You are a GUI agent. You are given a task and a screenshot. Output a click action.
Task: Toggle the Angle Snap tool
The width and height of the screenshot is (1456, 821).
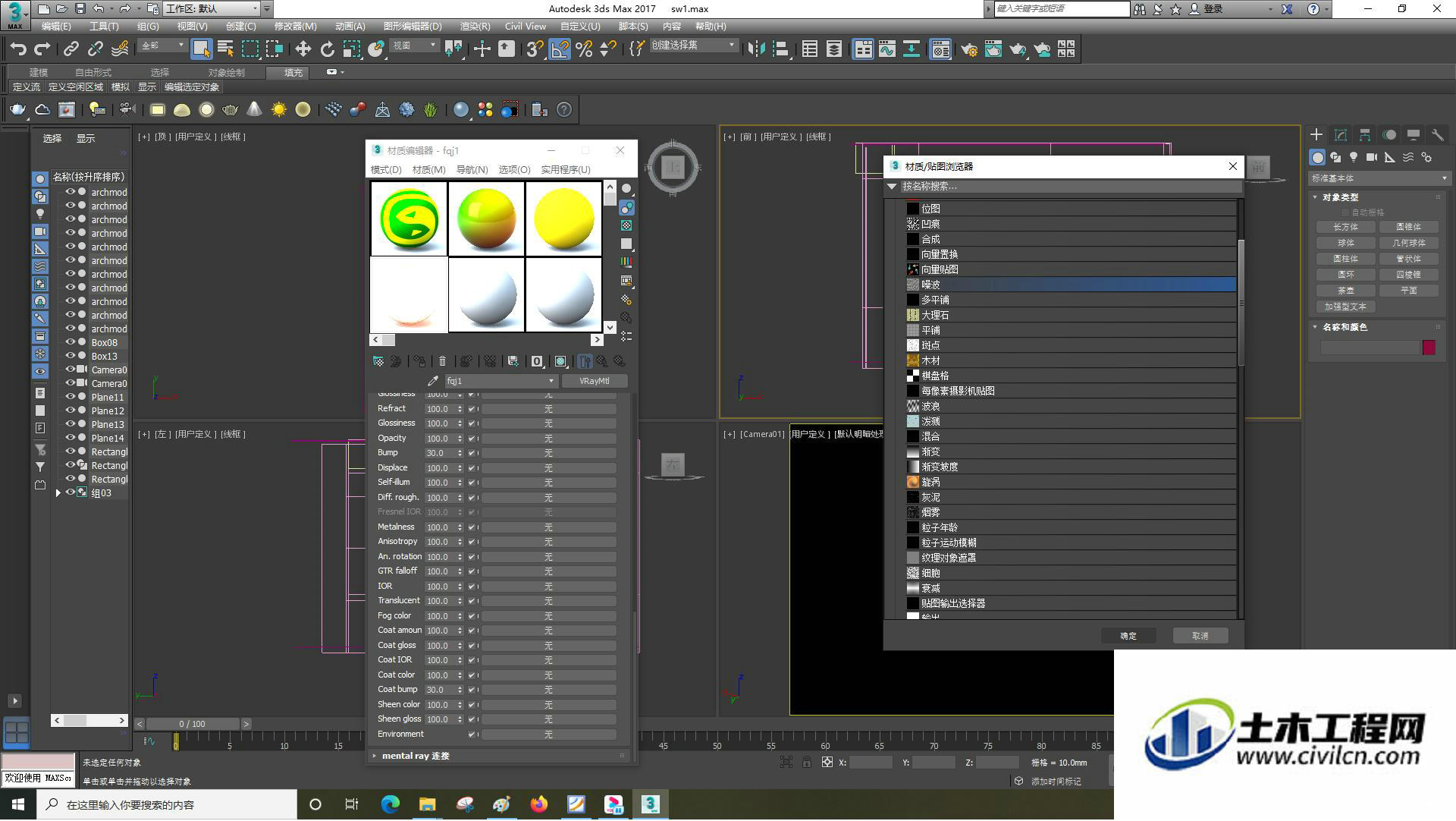coord(560,49)
